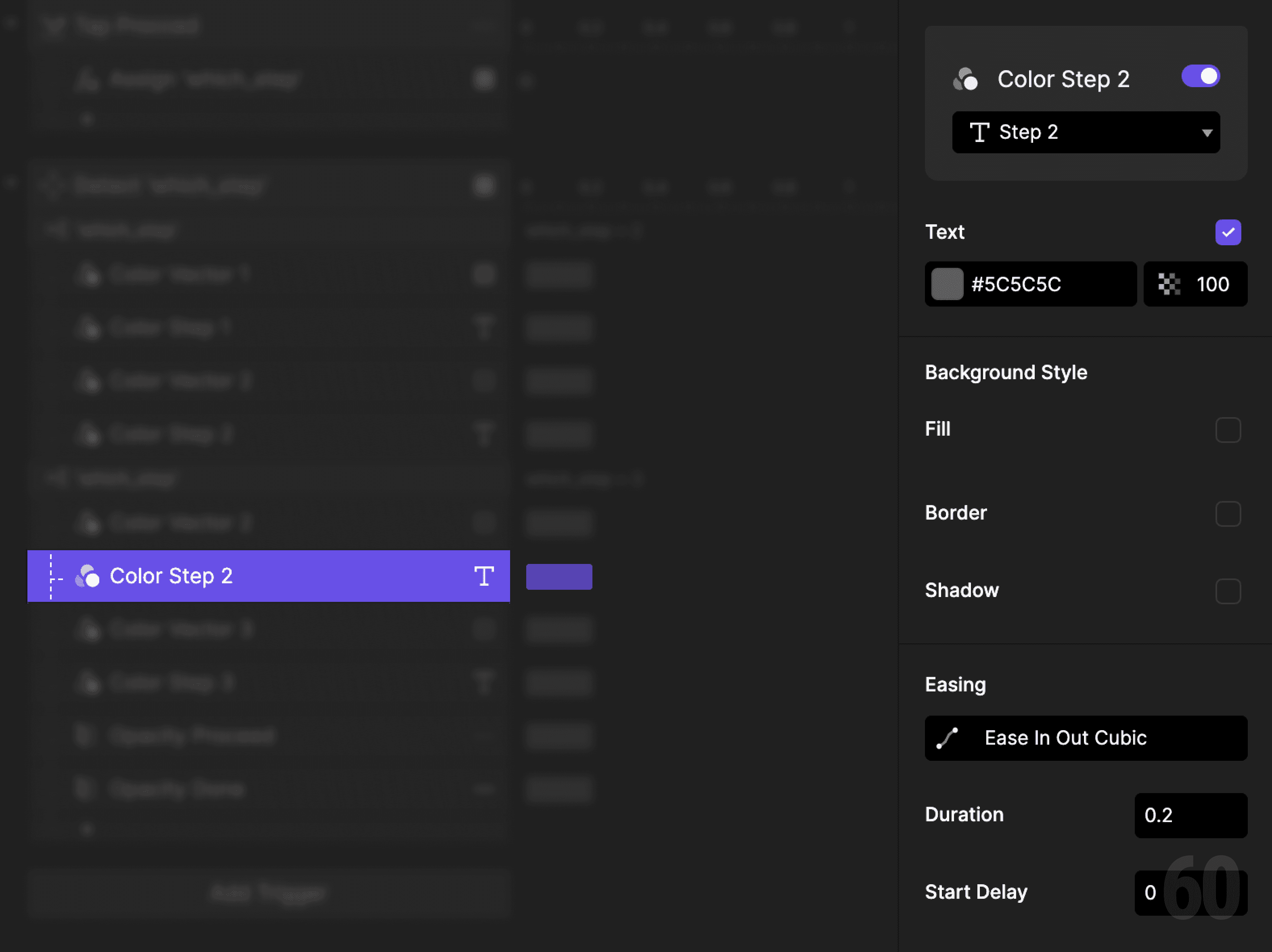1272x952 pixels.
Task: Click the checkered opacity thumbnail in the hex color field
Action: coord(946,284)
